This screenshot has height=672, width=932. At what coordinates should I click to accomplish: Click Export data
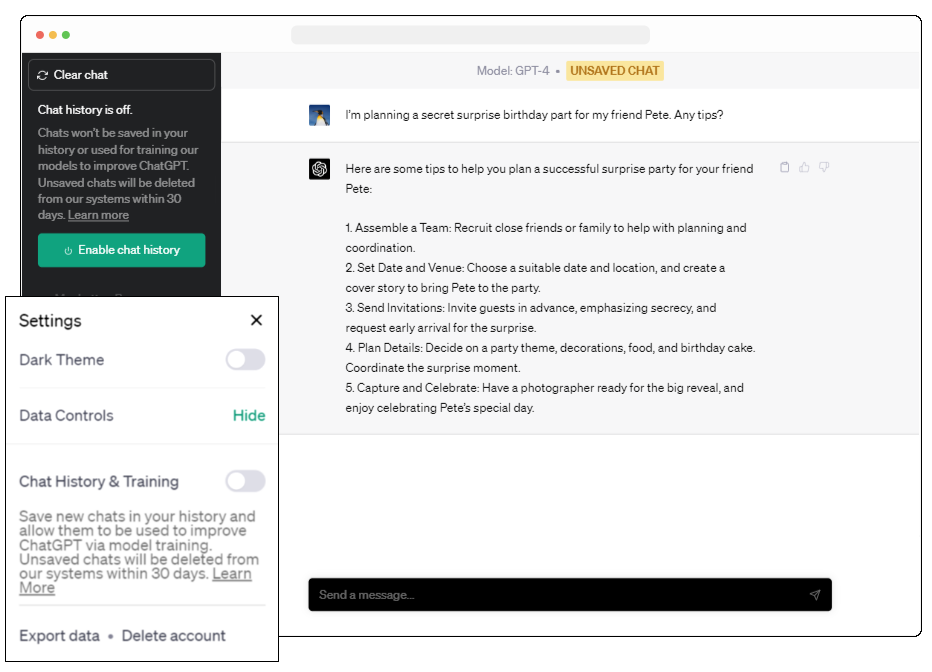(x=59, y=636)
